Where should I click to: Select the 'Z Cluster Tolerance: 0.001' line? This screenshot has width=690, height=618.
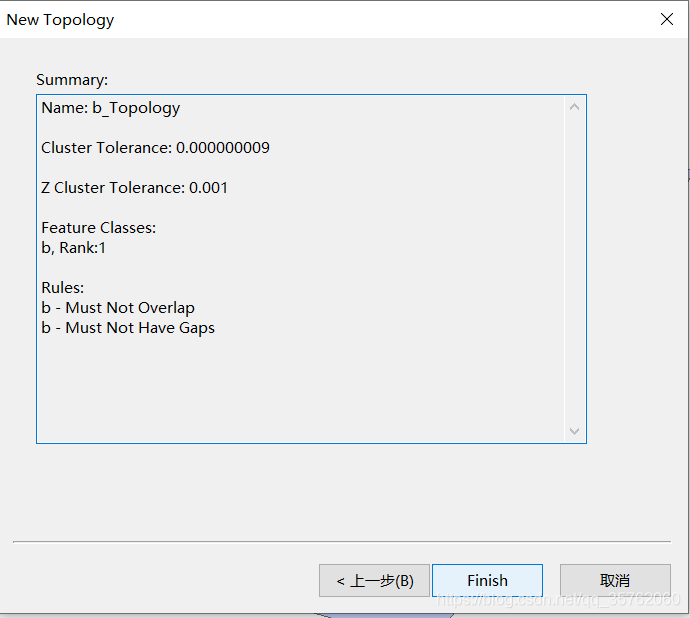134,188
